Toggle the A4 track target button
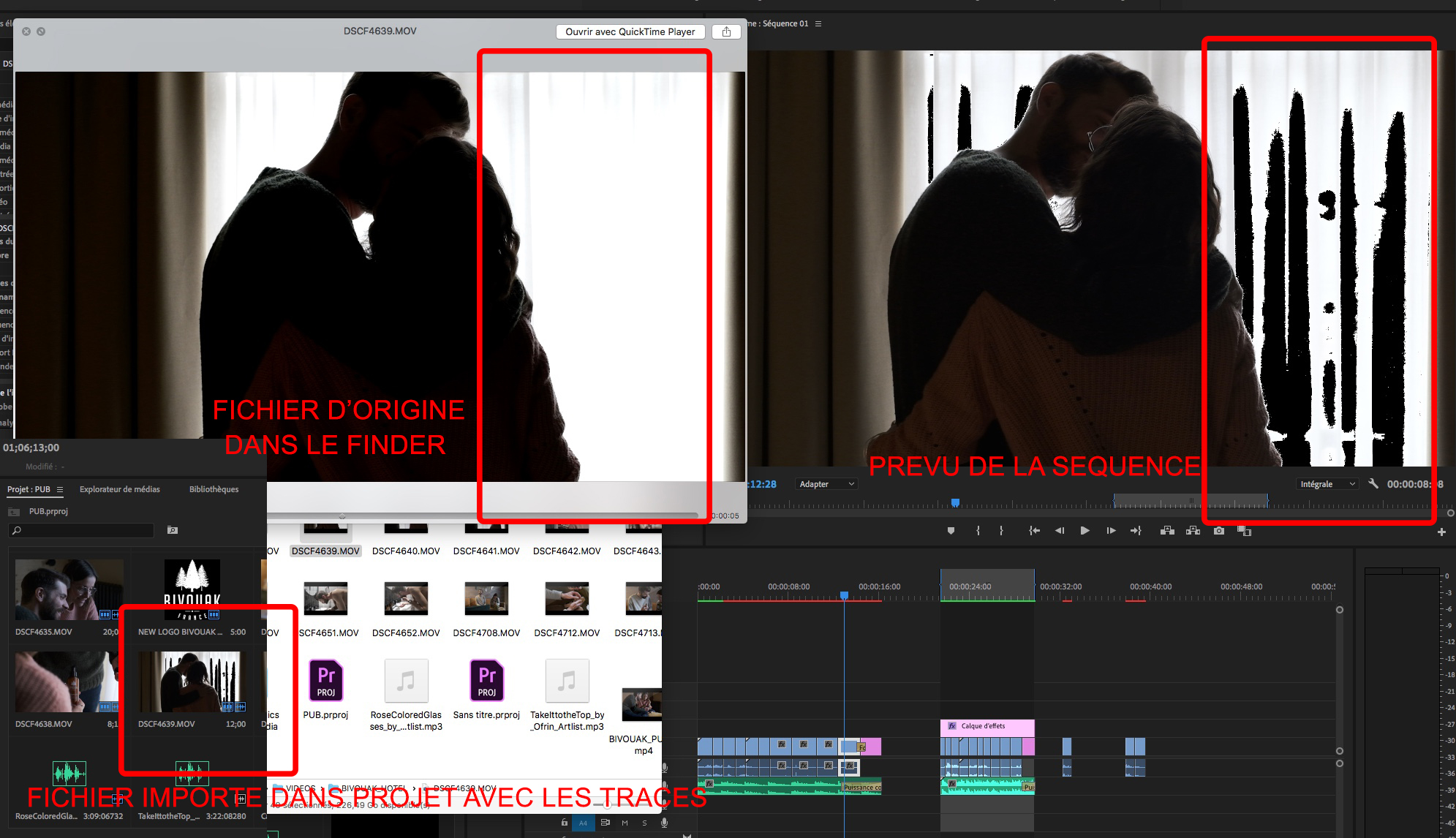The width and height of the screenshot is (1456, 838). 583,823
